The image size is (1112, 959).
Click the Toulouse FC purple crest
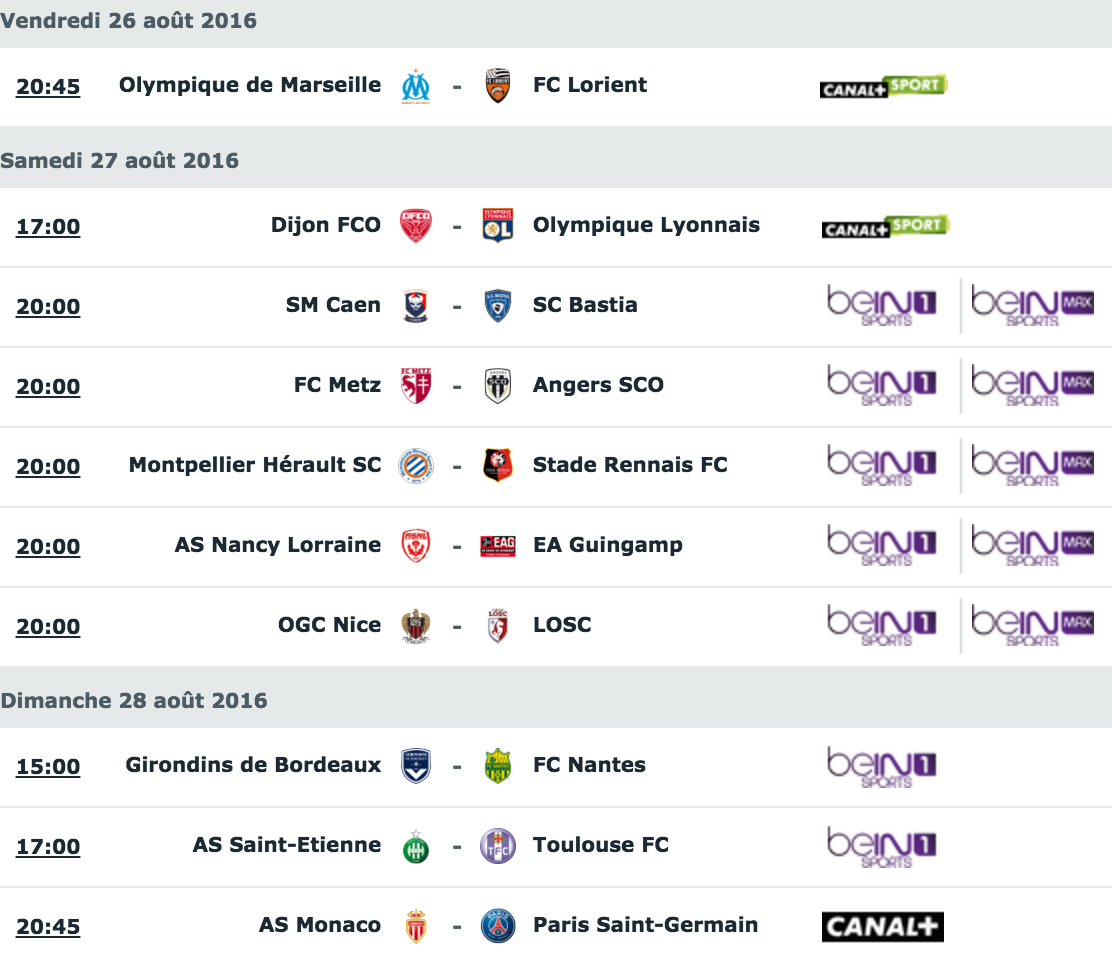pyautogui.click(x=498, y=846)
